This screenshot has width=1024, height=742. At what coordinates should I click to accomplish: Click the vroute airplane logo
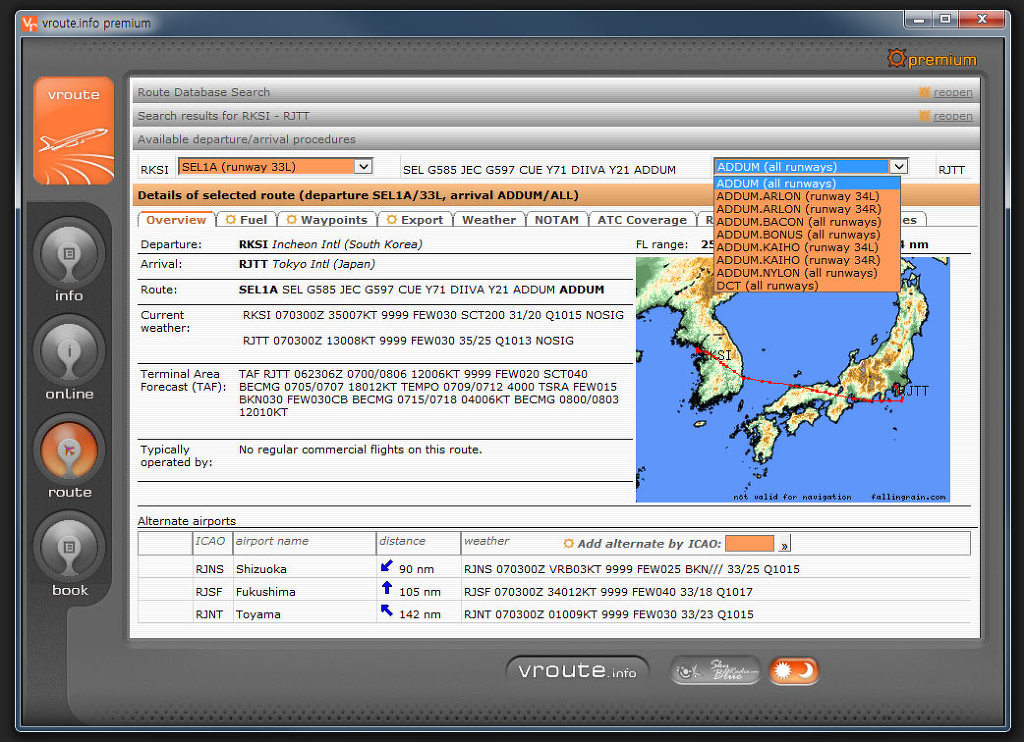tap(74, 131)
